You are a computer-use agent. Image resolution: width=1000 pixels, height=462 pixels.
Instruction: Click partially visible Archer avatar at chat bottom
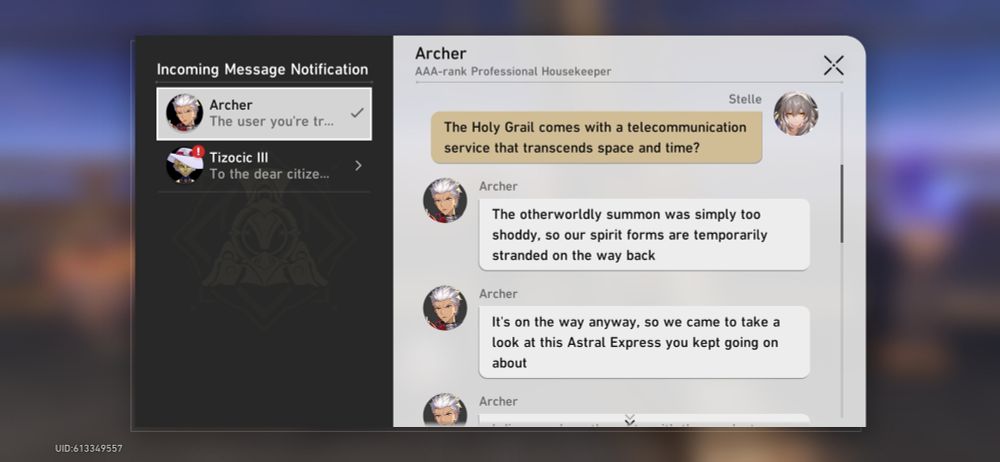pos(445,410)
